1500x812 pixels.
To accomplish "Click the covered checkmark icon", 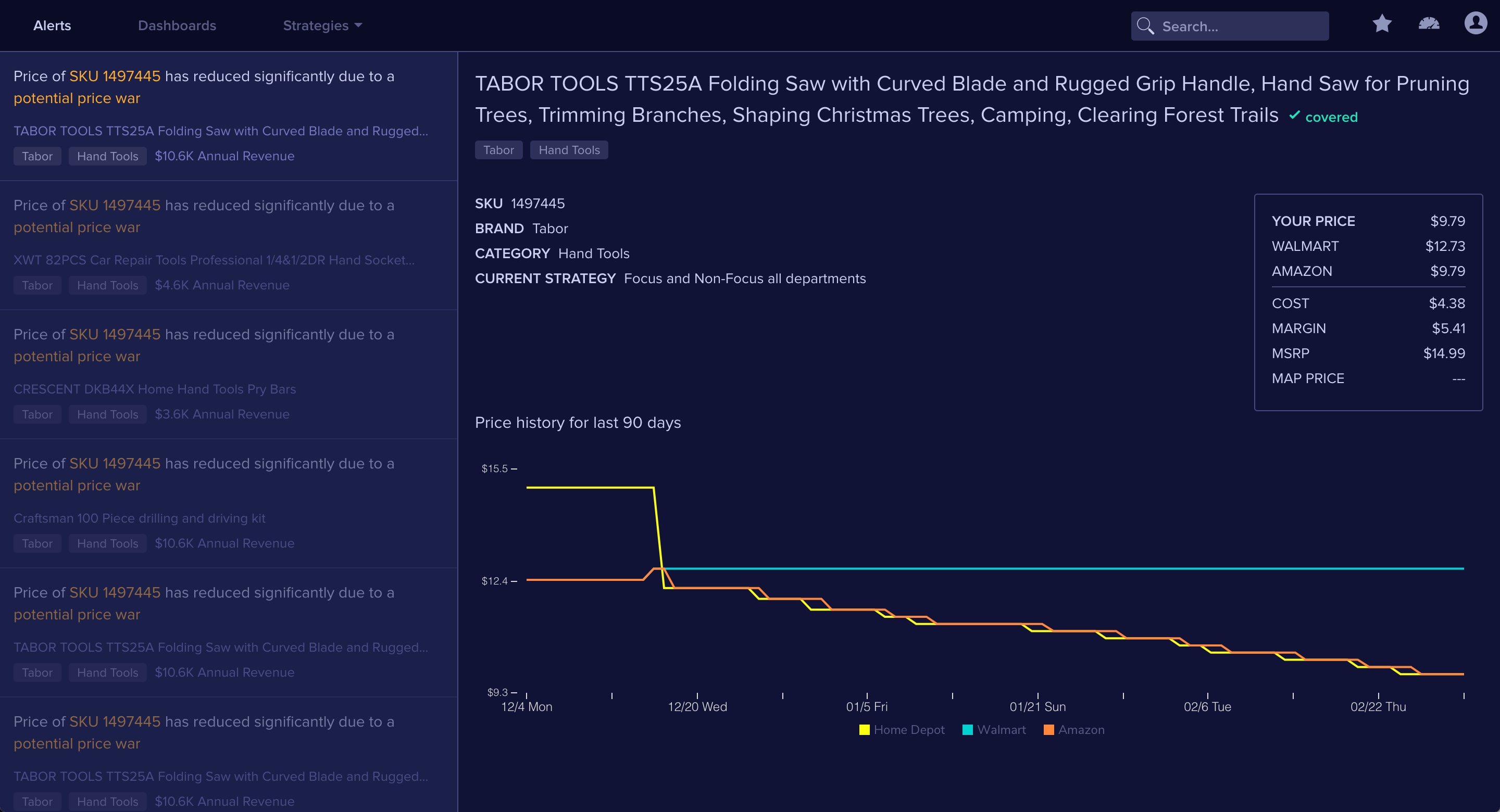I will [x=1294, y=115].
